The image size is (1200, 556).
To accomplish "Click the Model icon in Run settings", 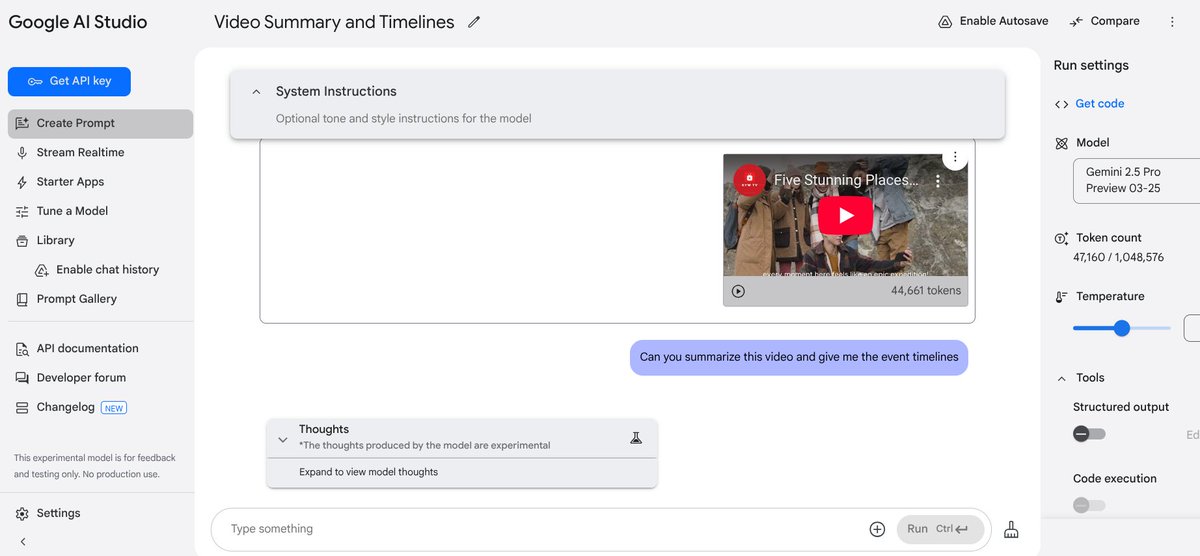I will pos(1062,144).
